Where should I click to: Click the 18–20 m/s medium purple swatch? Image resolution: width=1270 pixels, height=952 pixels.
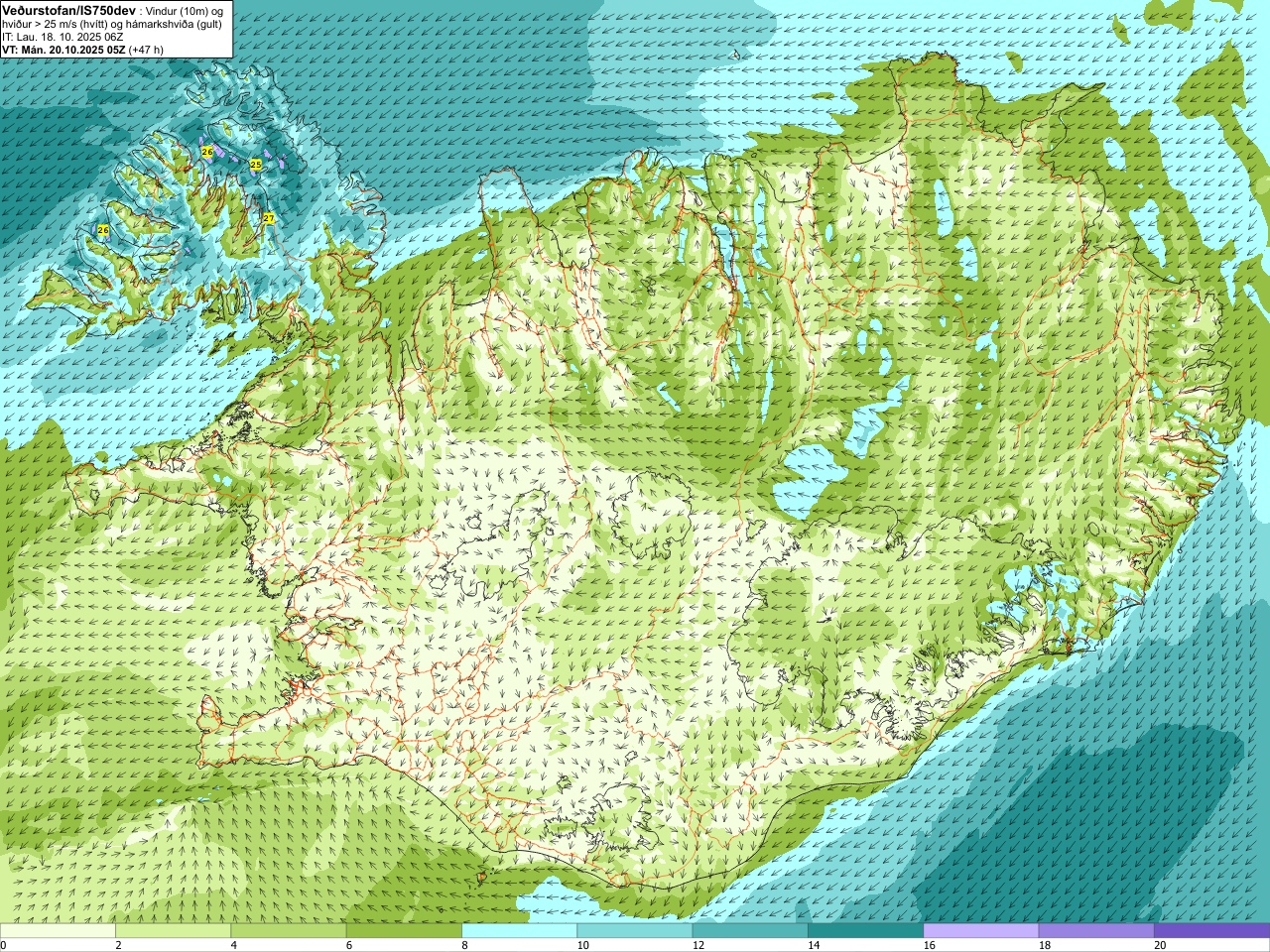click(x=1096, y=930)
